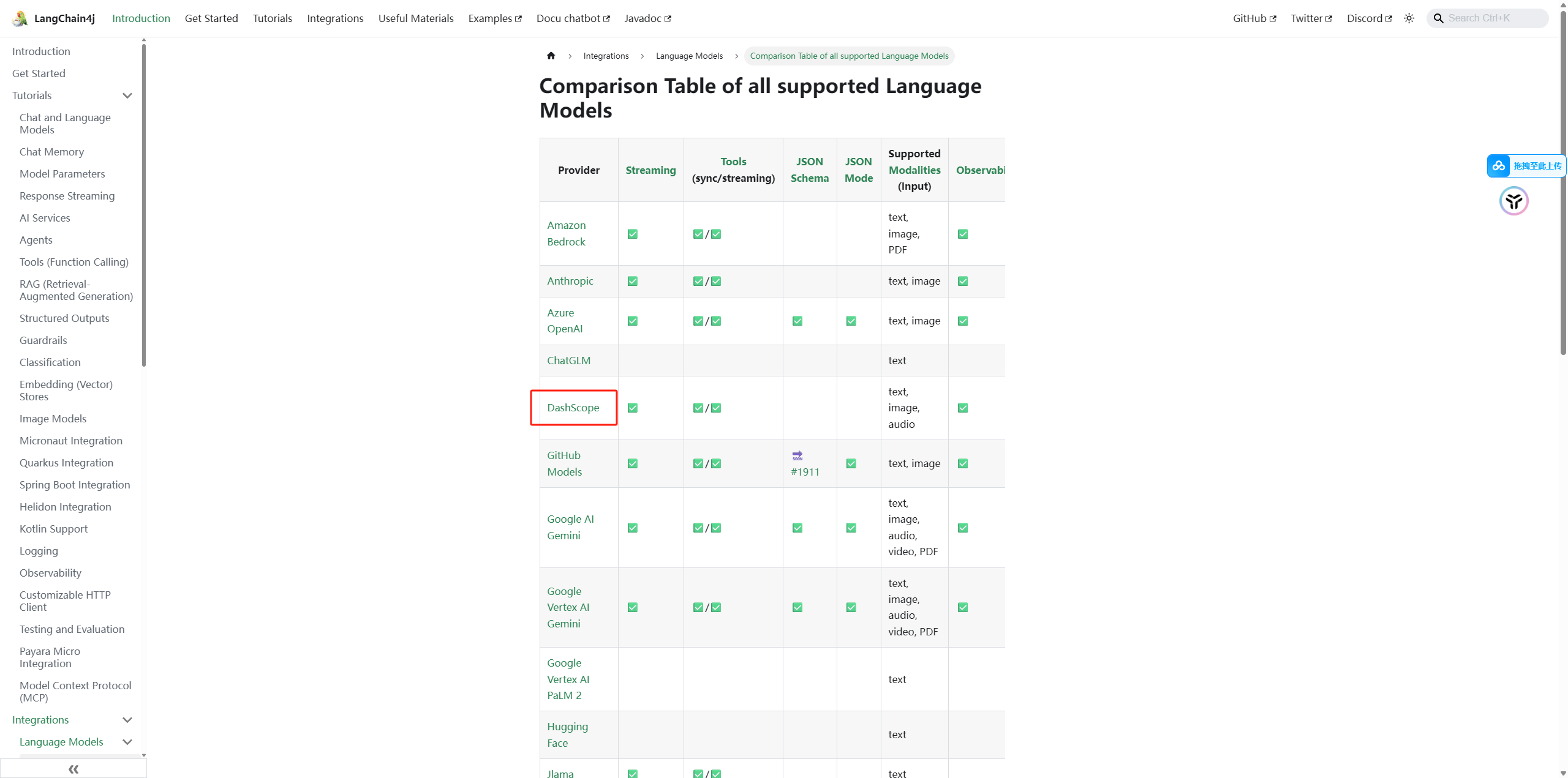Open the Azure OpenAI provider link
This screenshot has width=1568, height=778.
(x=565, y=321)
